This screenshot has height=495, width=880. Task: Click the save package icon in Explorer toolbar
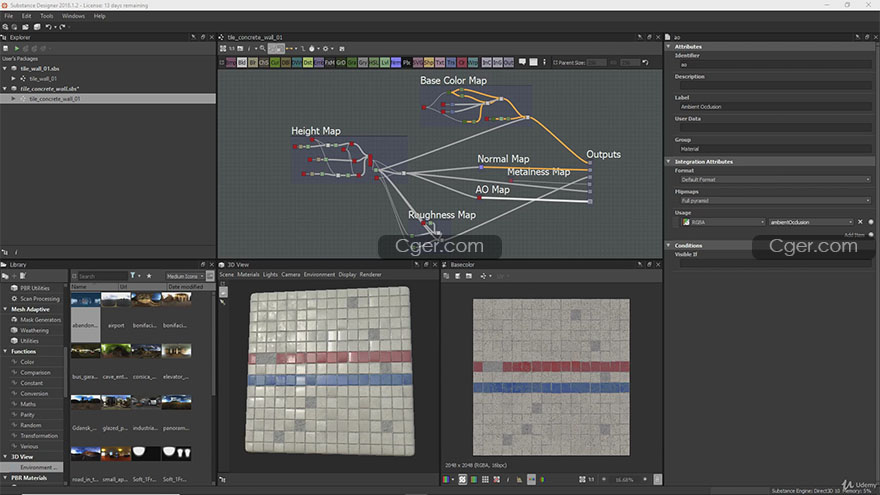[x=6, y=48]
